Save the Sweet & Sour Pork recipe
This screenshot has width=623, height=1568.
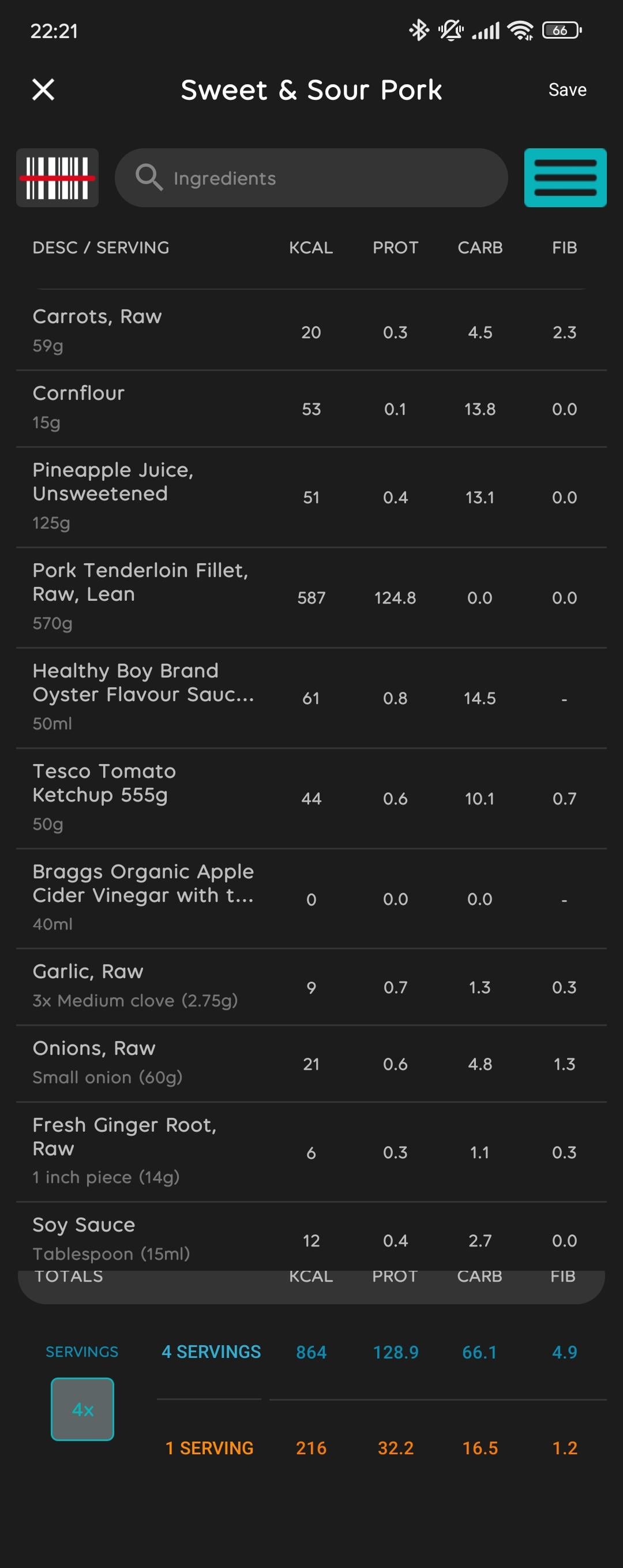(567, 90)
